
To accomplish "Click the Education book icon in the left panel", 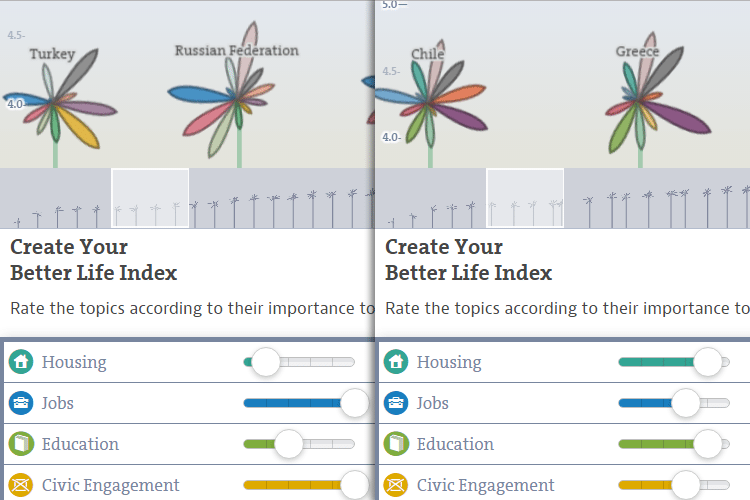I will point(21,444).
